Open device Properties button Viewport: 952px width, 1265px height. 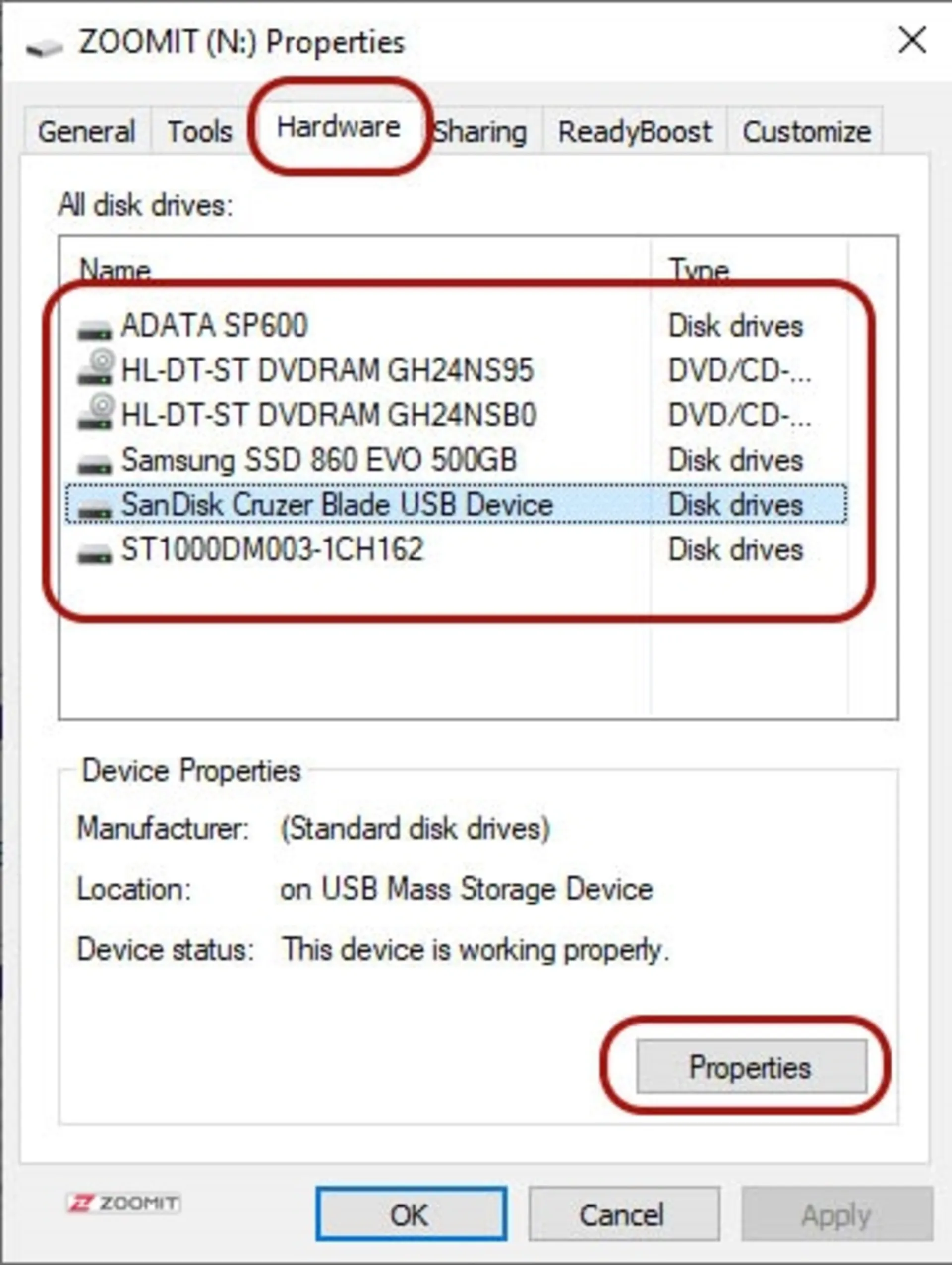coord(751,1067)
